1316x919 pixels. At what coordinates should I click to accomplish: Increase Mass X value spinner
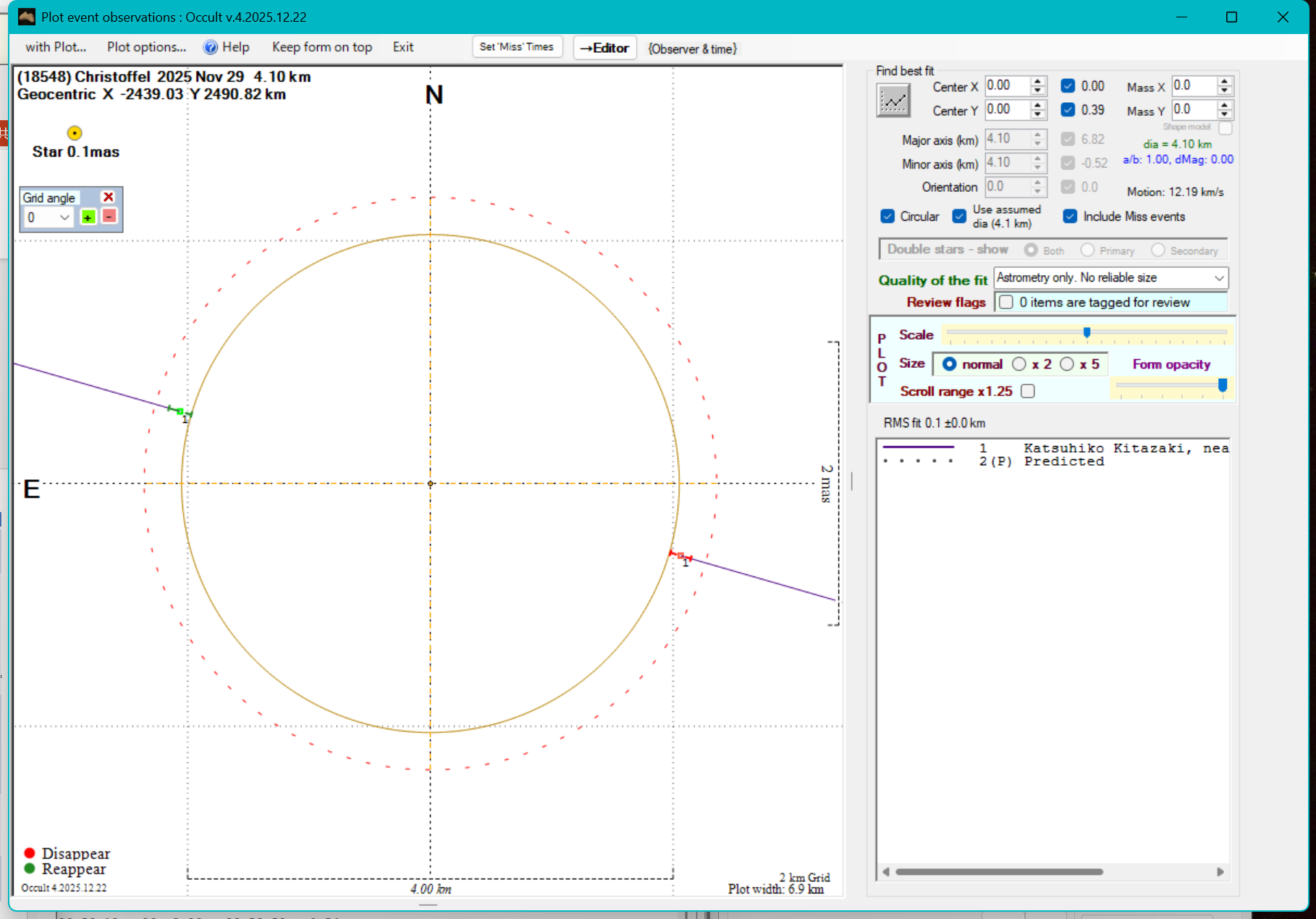(1224, 81)
